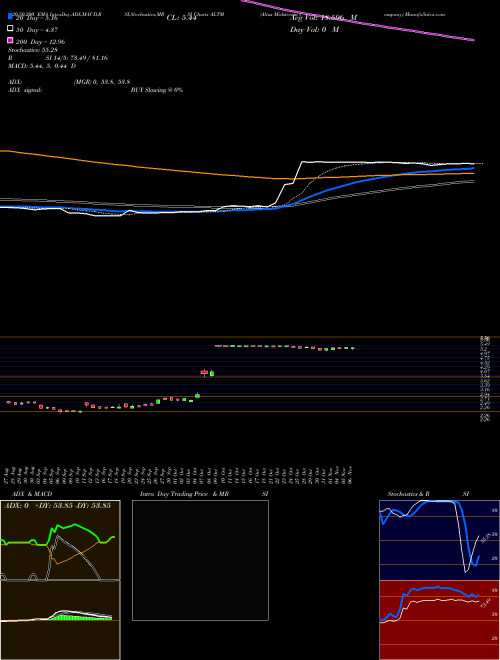Click the 'CL: 5.44' closing price label

tap(181, 18)
